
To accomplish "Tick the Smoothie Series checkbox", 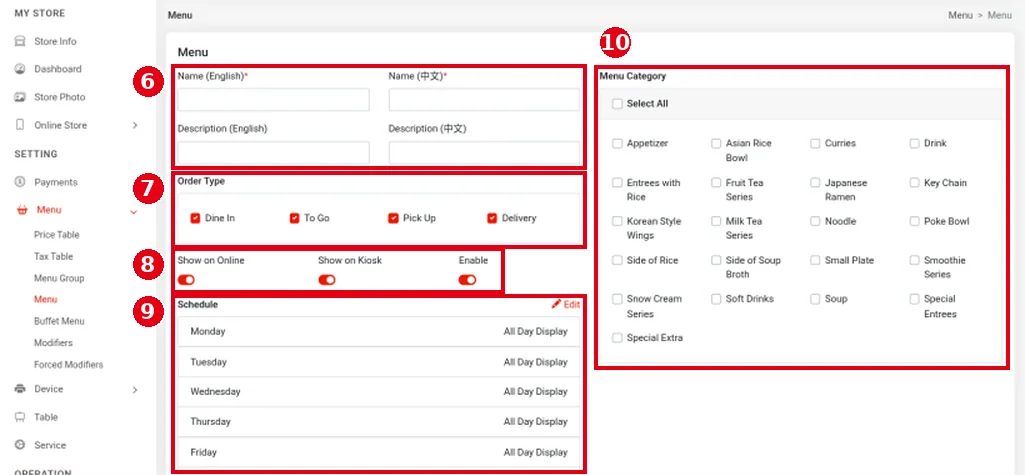I will click(915, 261).
